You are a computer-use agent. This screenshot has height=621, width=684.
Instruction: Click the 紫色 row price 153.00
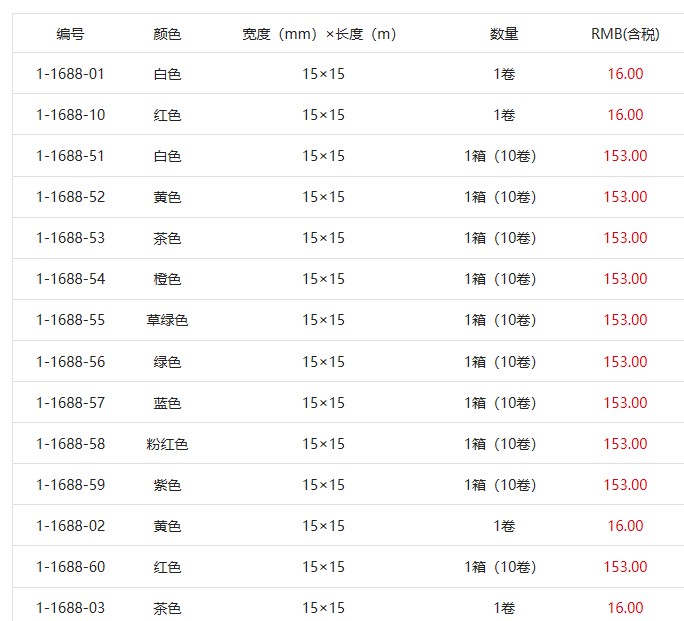click(x=625, y=485)
